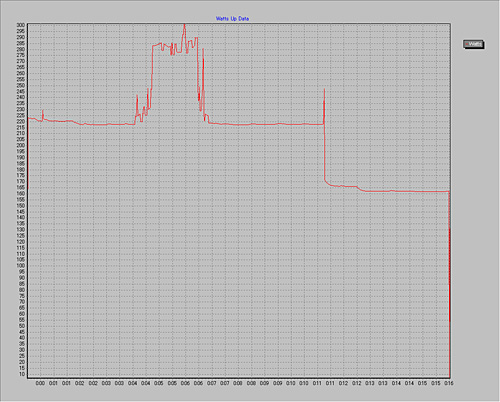Click the 250 label on the y-axis

21,85
